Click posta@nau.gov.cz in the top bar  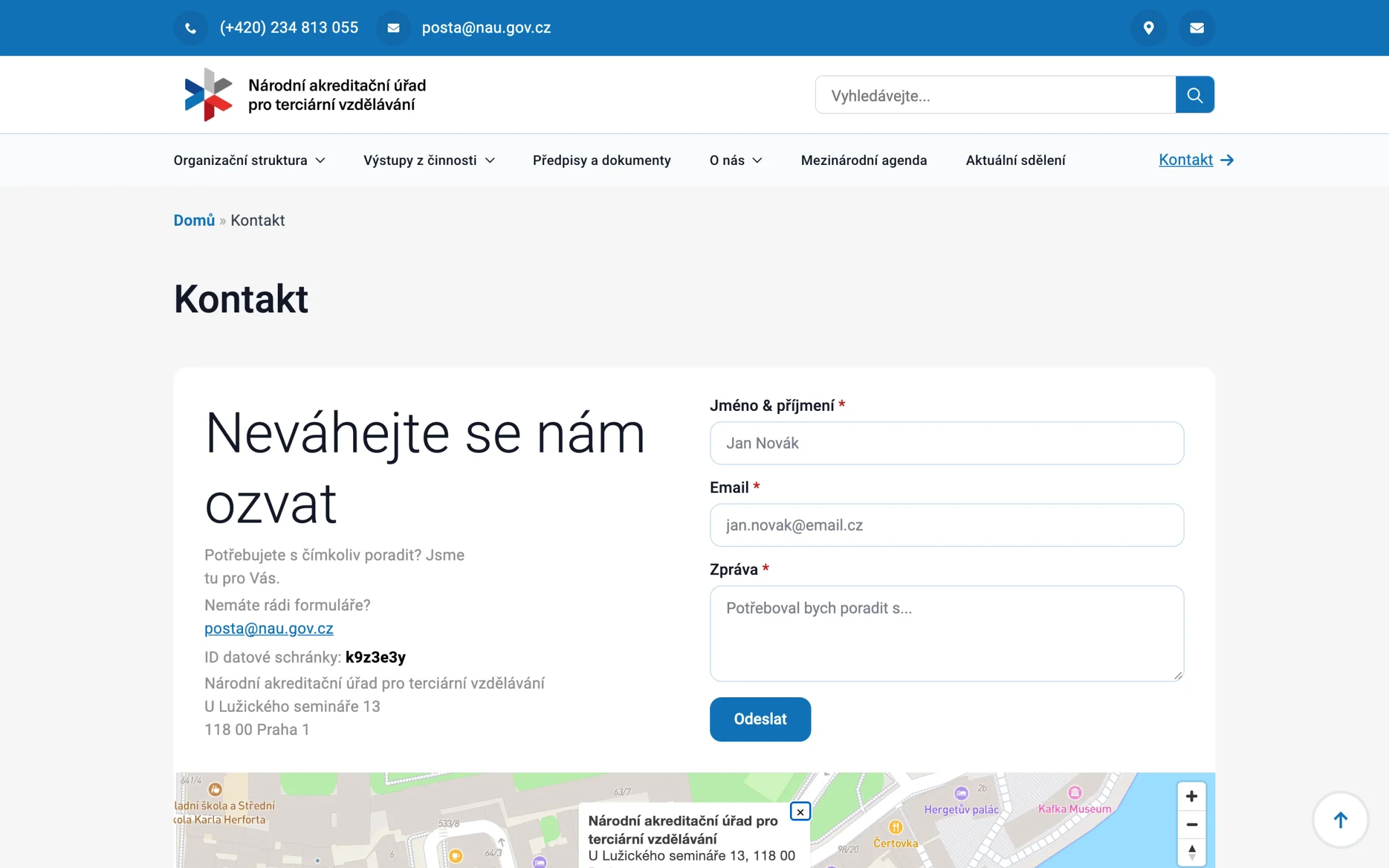(x=486, y=28)
